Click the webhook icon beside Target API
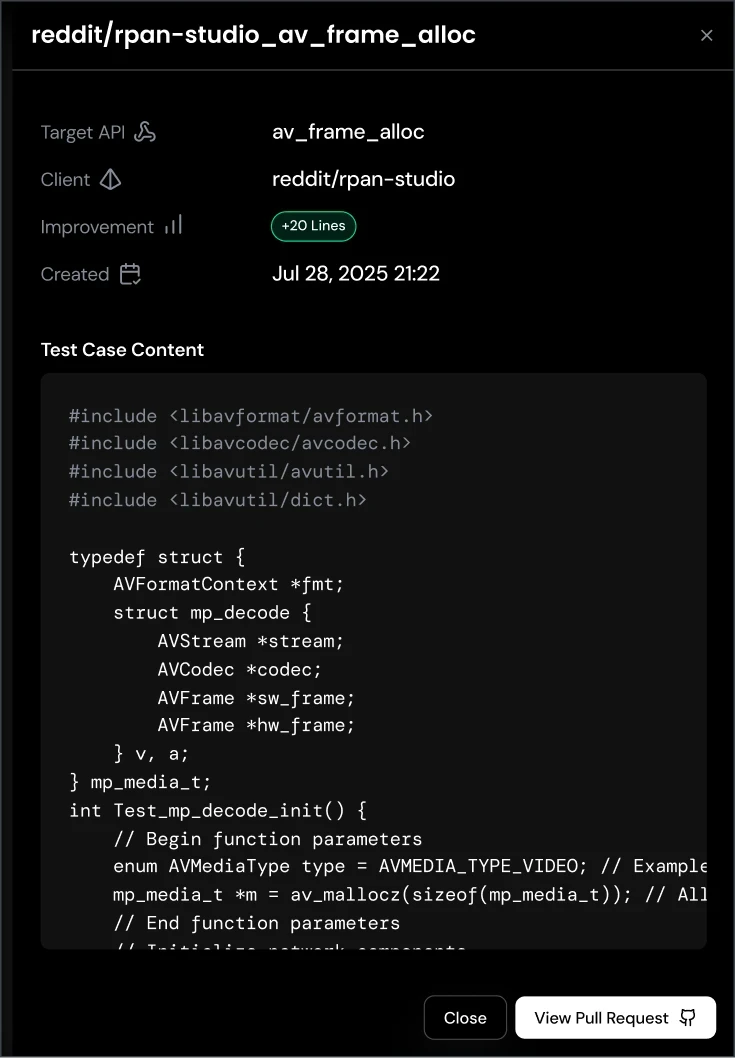The image size is (735, 1058). click(146, 131)
